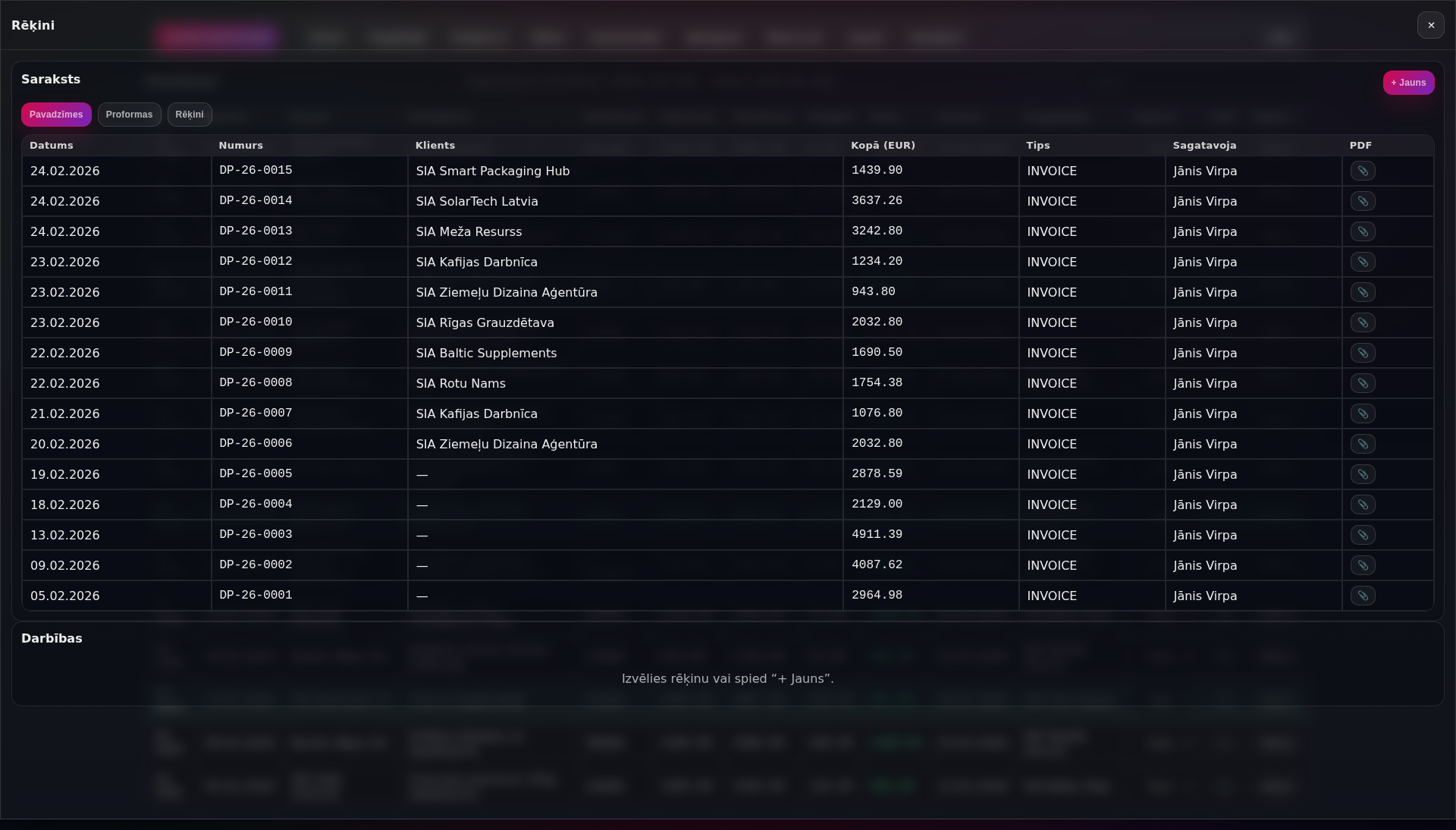Switch to the Rēķini filter
The height and width of the screenshot is (830, 1456).
189,115
